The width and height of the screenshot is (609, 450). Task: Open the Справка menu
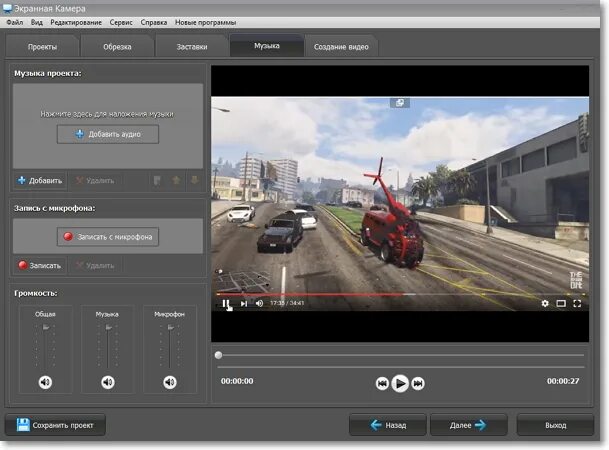click(x=154, y=23)
